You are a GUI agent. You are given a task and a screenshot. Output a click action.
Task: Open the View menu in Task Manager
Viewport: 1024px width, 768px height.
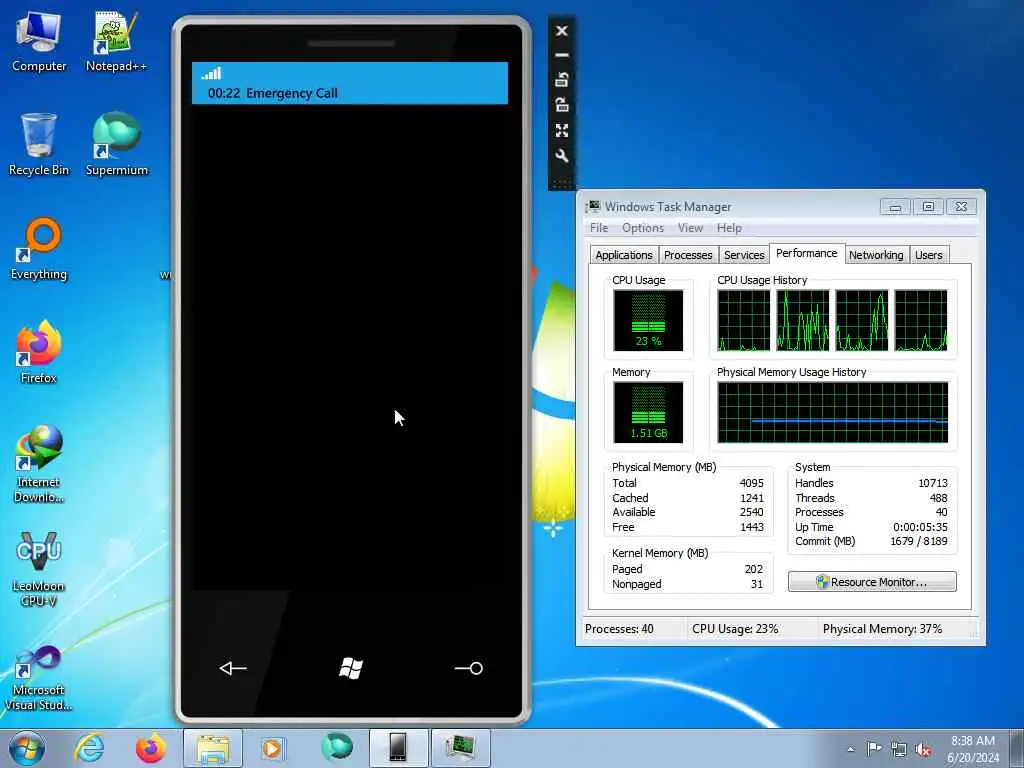[690, 228]
